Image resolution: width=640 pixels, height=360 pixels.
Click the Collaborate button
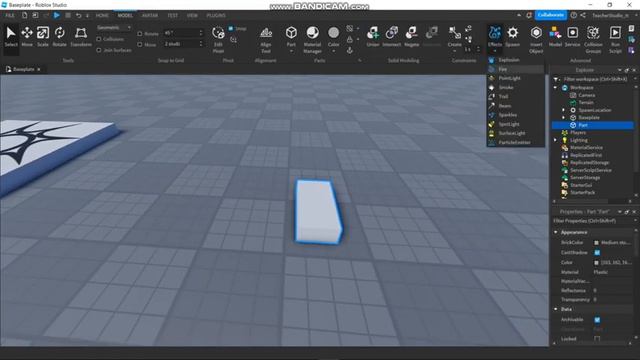coord(551,15)
